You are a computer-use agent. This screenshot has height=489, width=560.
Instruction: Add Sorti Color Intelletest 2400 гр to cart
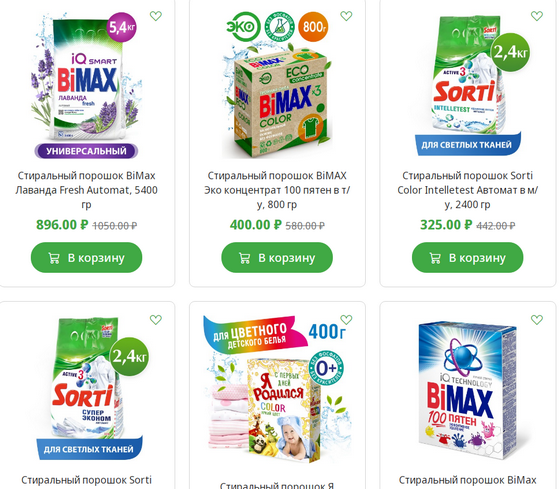(468, 258)
